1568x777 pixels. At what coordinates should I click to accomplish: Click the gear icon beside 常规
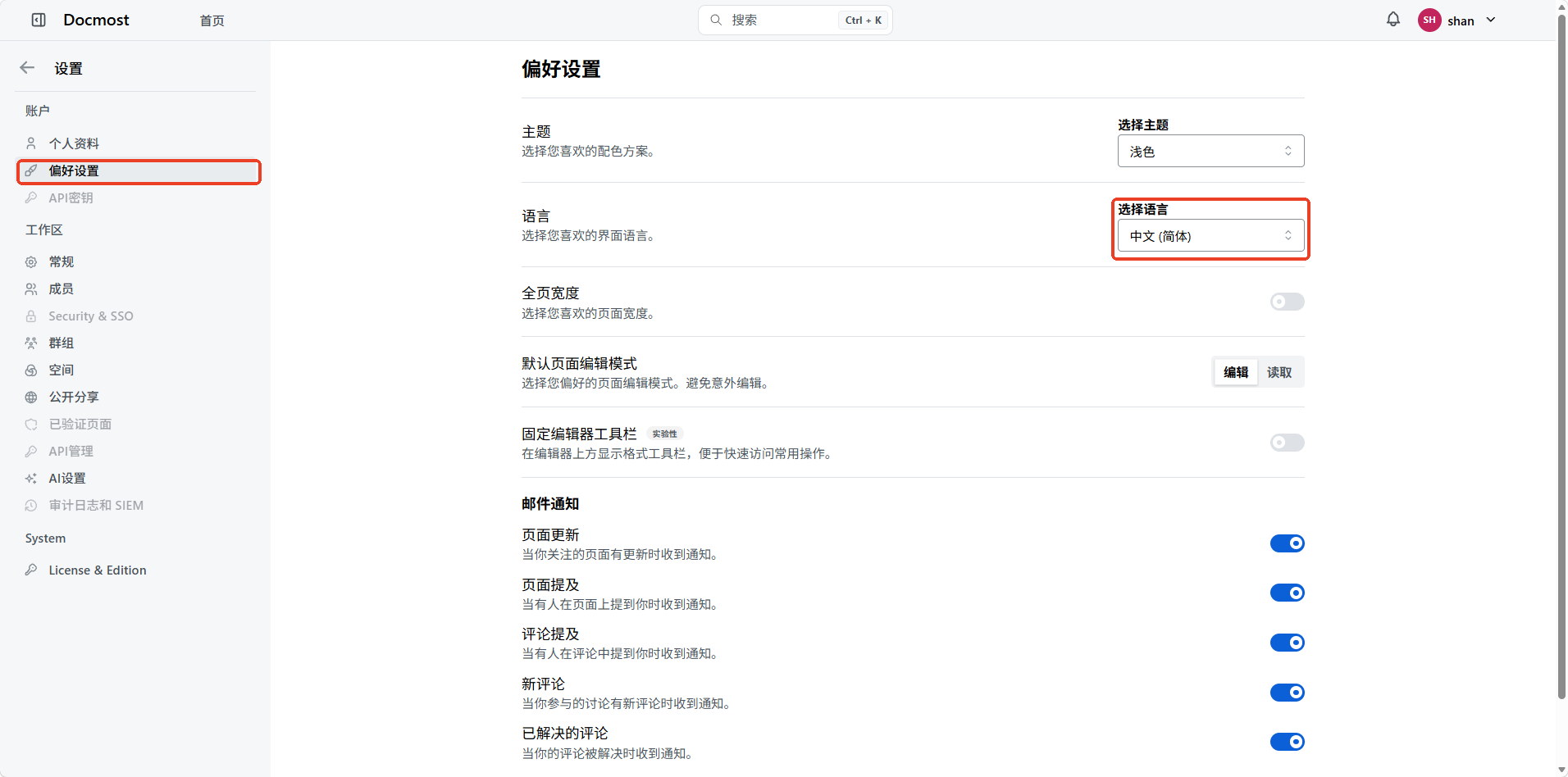tap(31, 262)
